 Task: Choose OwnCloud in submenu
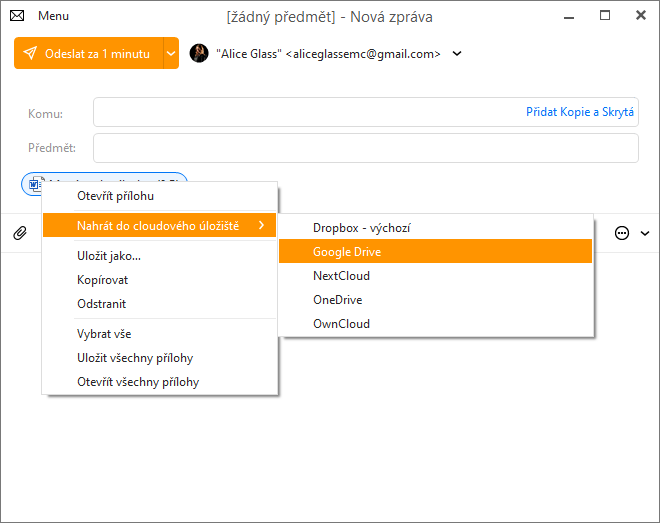coord(436,324)
